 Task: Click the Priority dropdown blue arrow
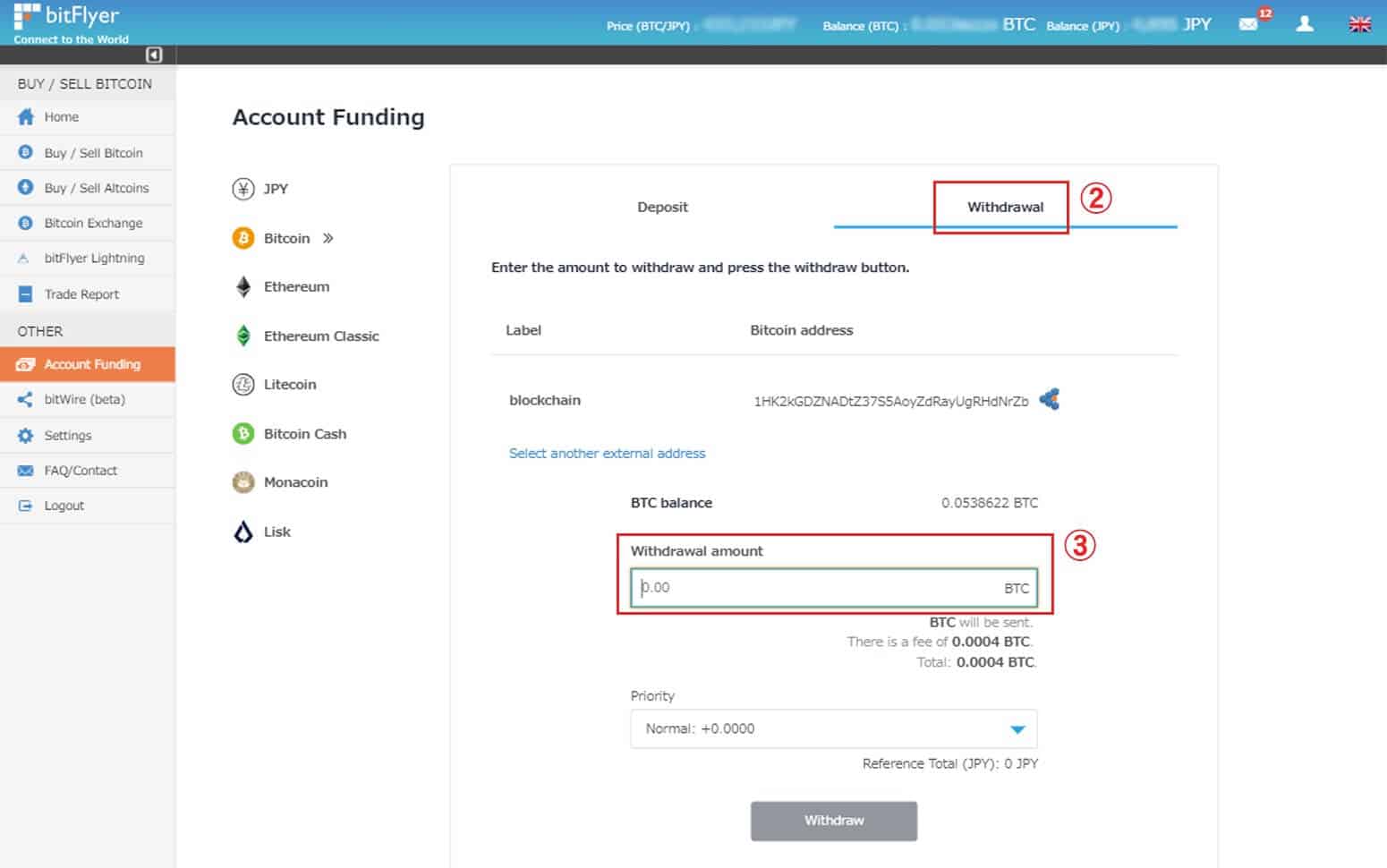point(1017,729)
